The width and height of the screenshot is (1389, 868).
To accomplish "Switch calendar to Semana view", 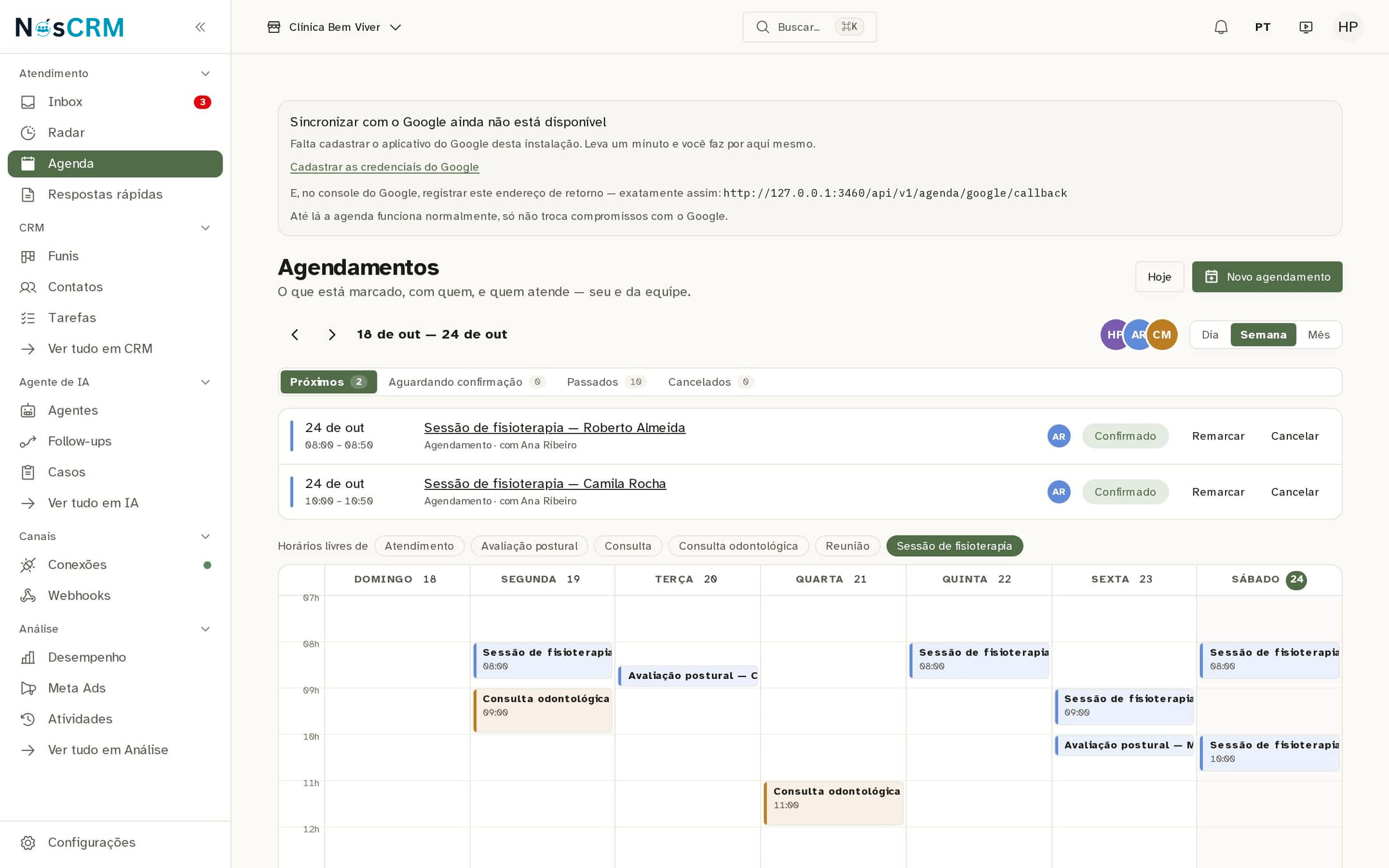I will coord(1263,335).
